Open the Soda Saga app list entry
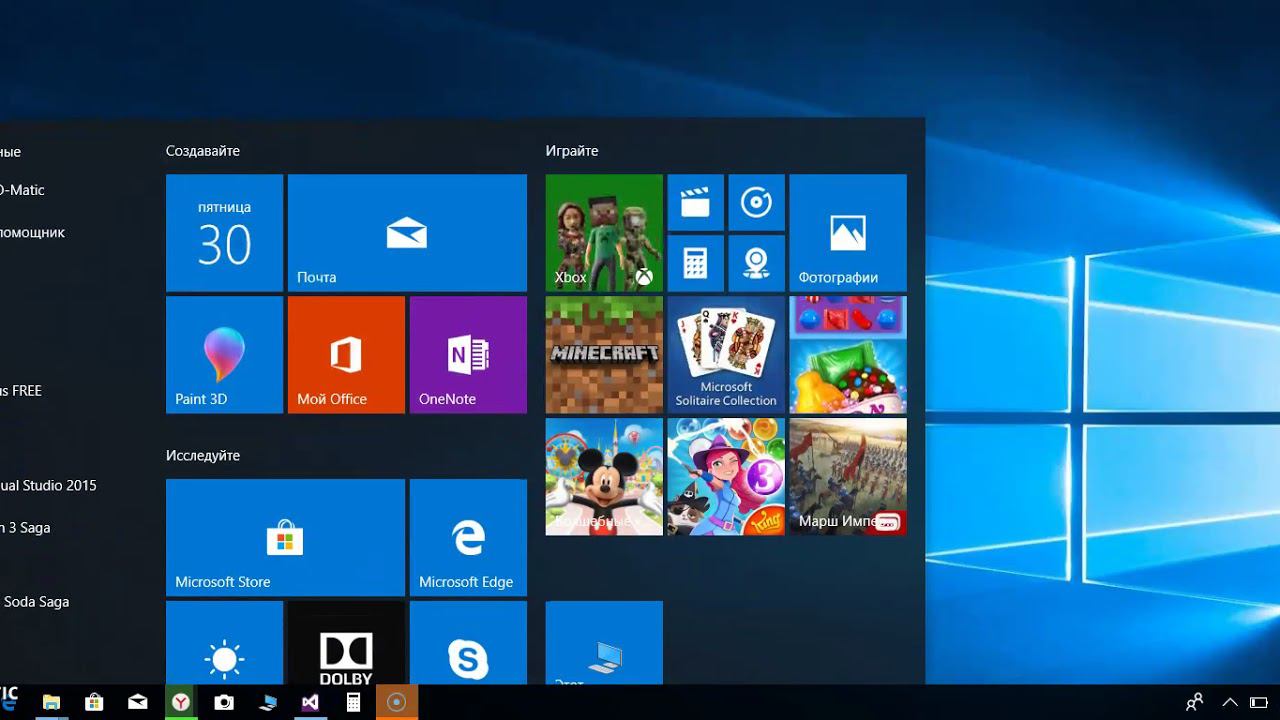The width and height of the screenshot is (1280, 720). point(36,602)
